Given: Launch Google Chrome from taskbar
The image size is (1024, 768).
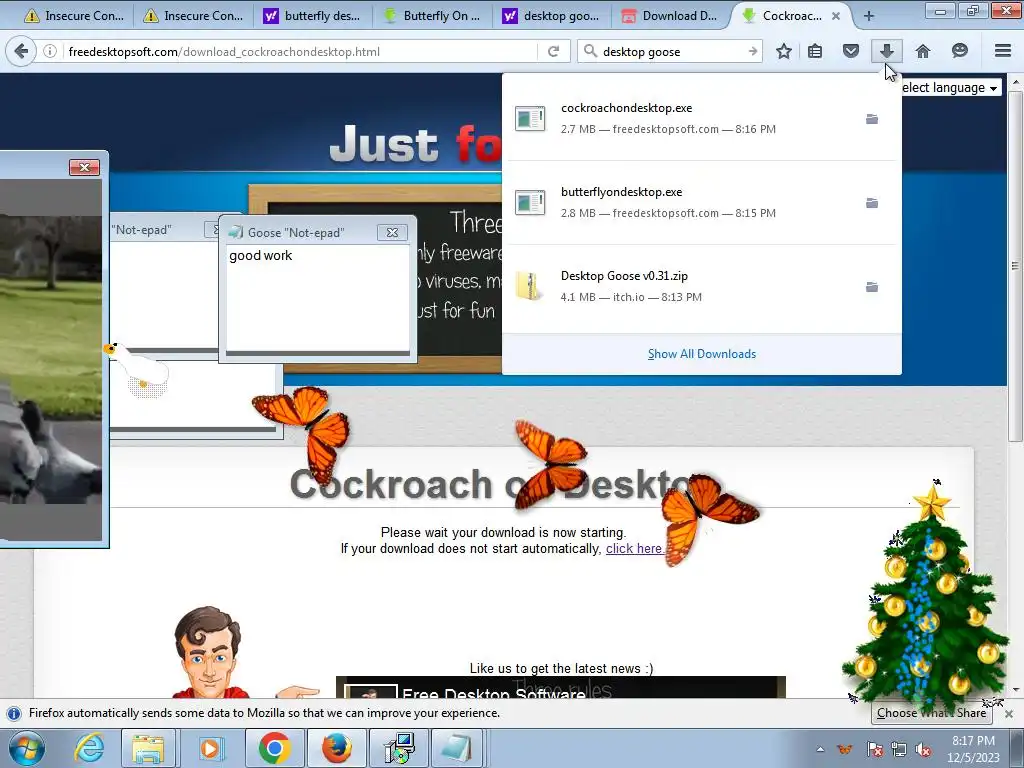Looking at the screenshot, I should 274,748.
